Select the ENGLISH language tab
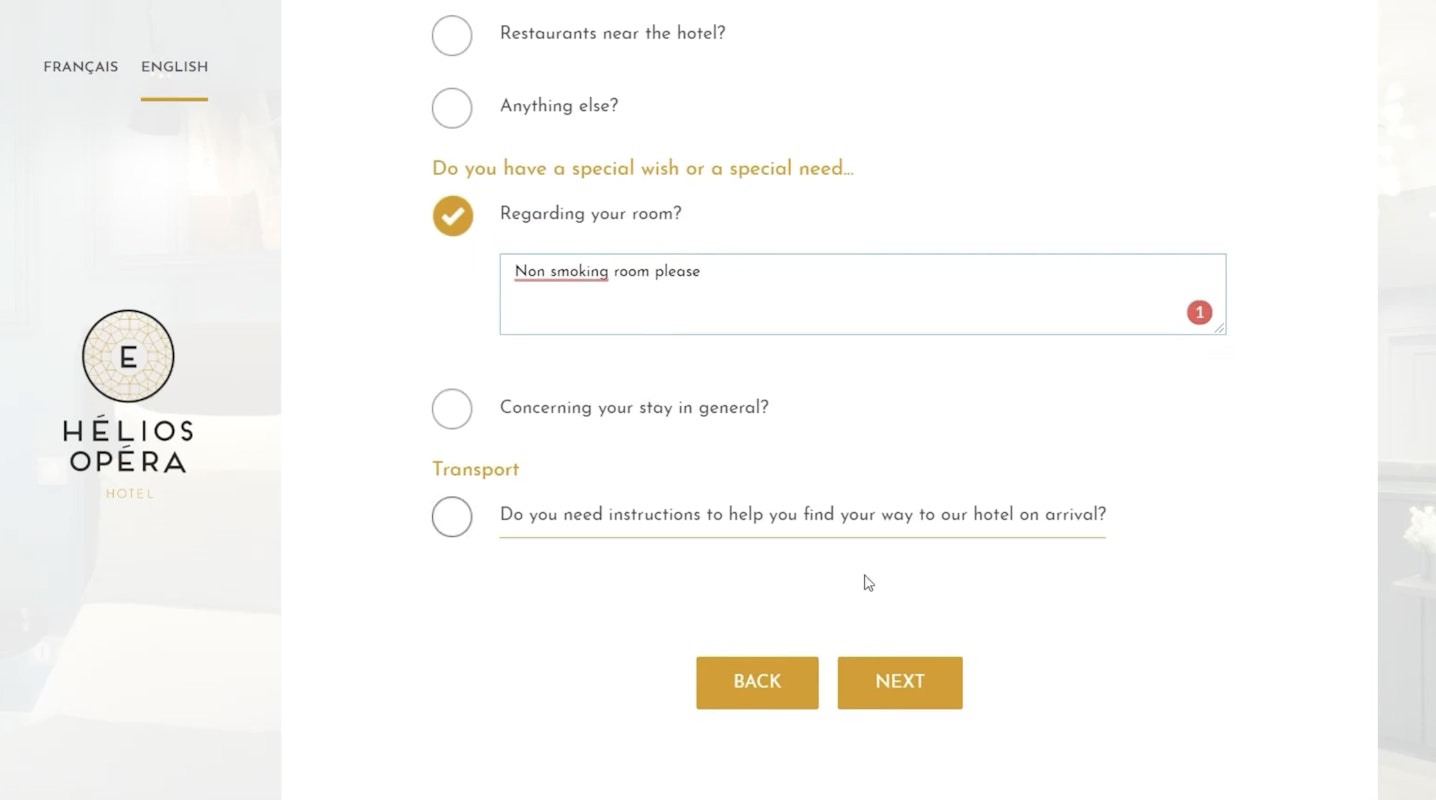 pyautogui.click(x=174, y=66)
